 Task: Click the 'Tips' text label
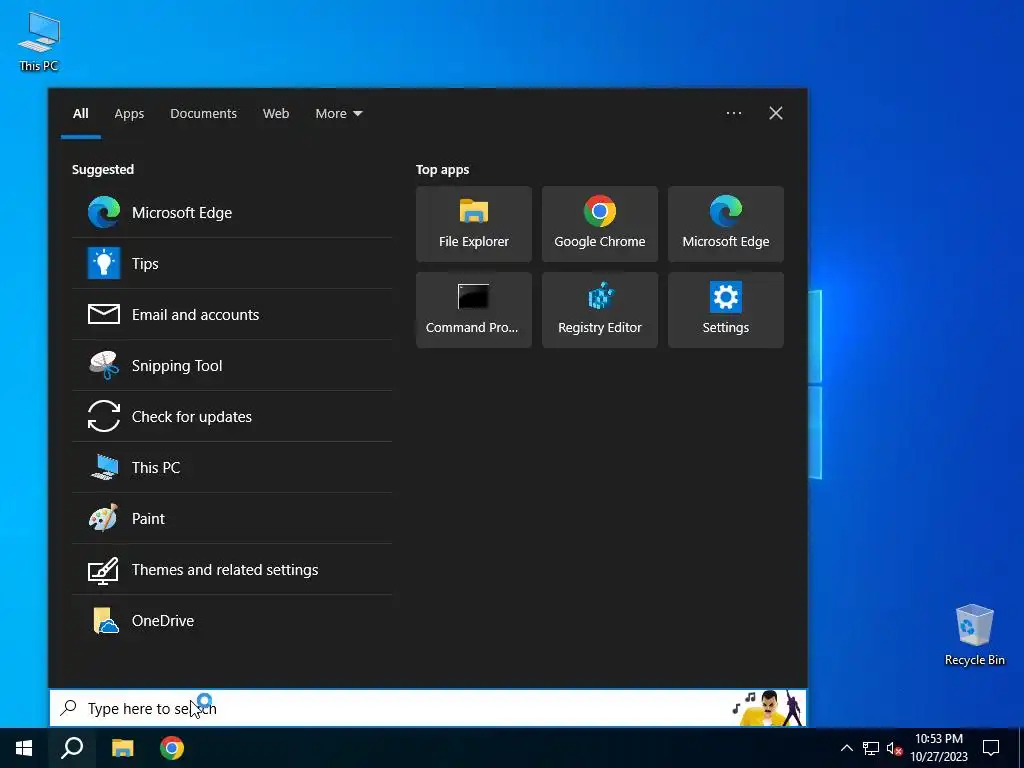pyautogui.click(x=145, y=264)
